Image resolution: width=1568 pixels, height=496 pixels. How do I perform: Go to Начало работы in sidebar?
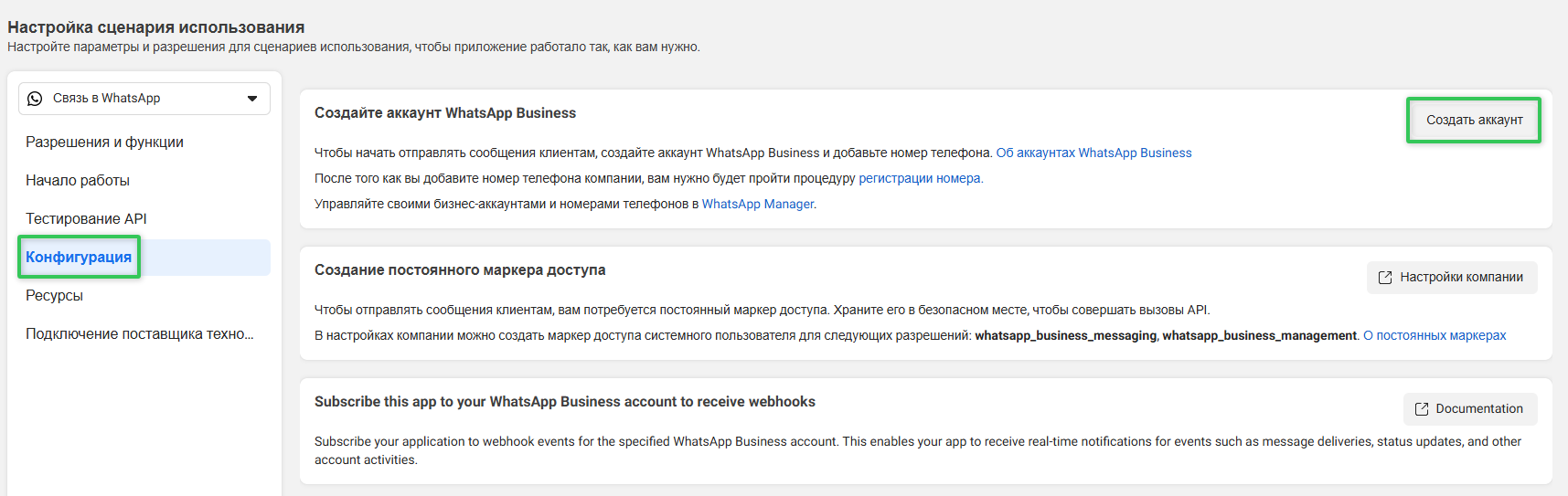point(78,181)
